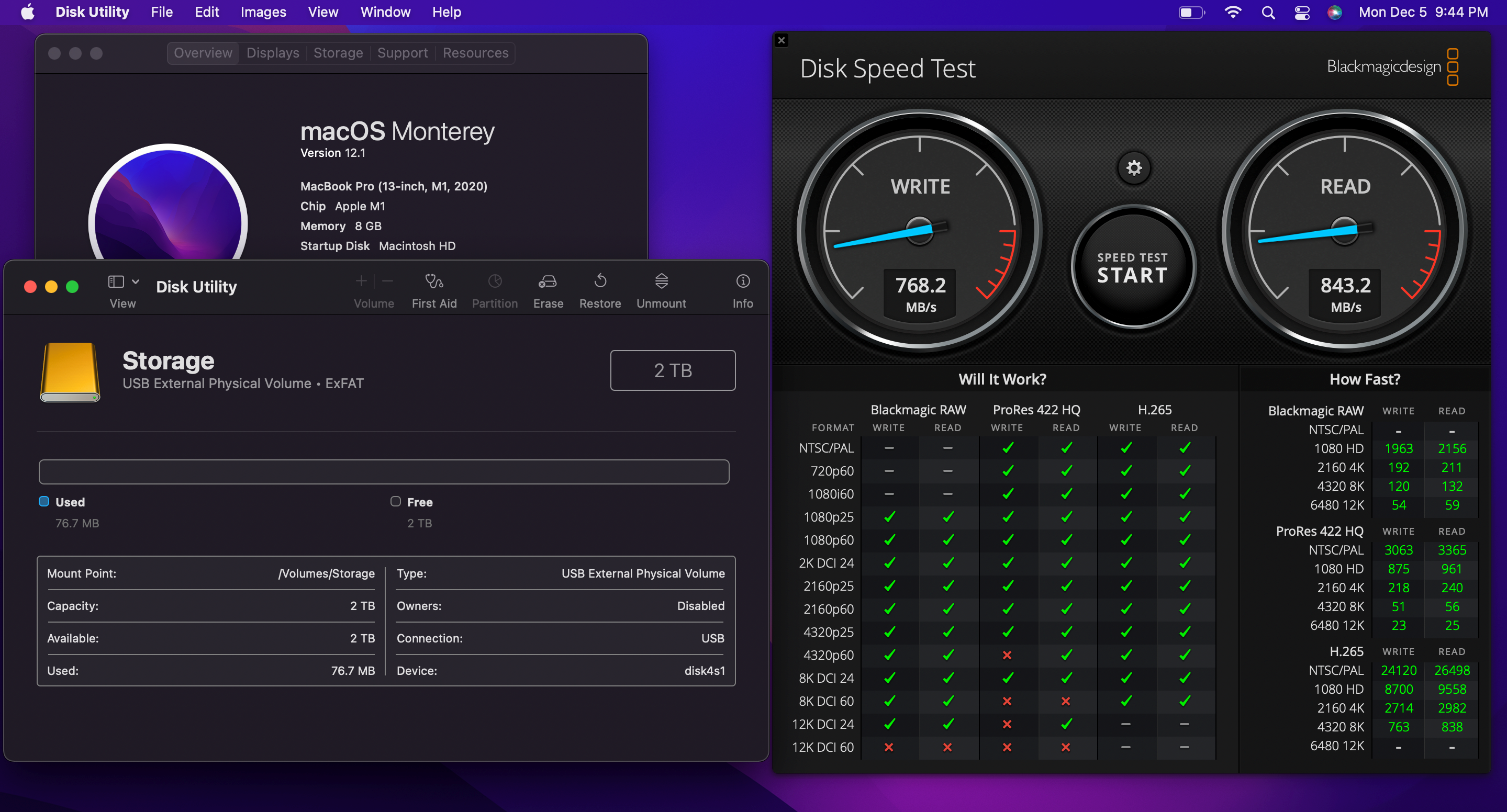This screenshot has height=812, width=1507.
Task: Open the Disk Utility app menu
Action: coord(92,12)
